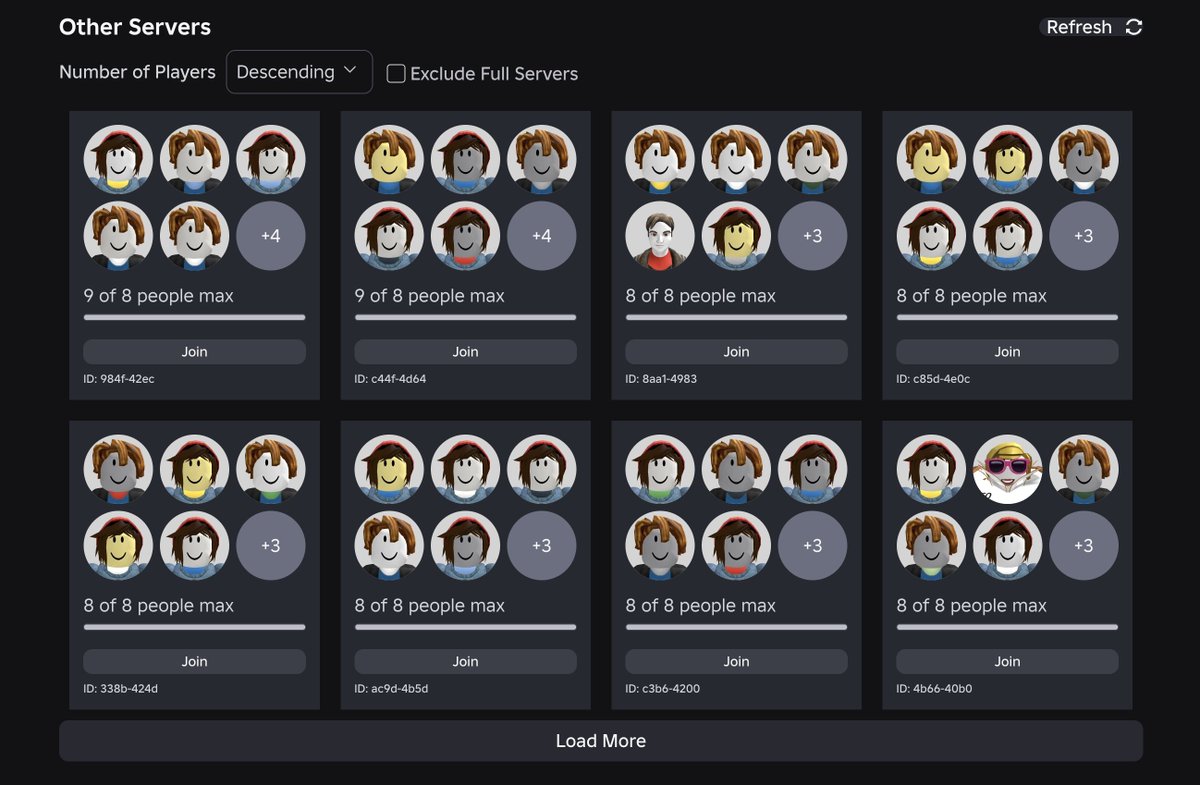Click +4 more players badge in server c44f-4d64

(x=542, y=236)
